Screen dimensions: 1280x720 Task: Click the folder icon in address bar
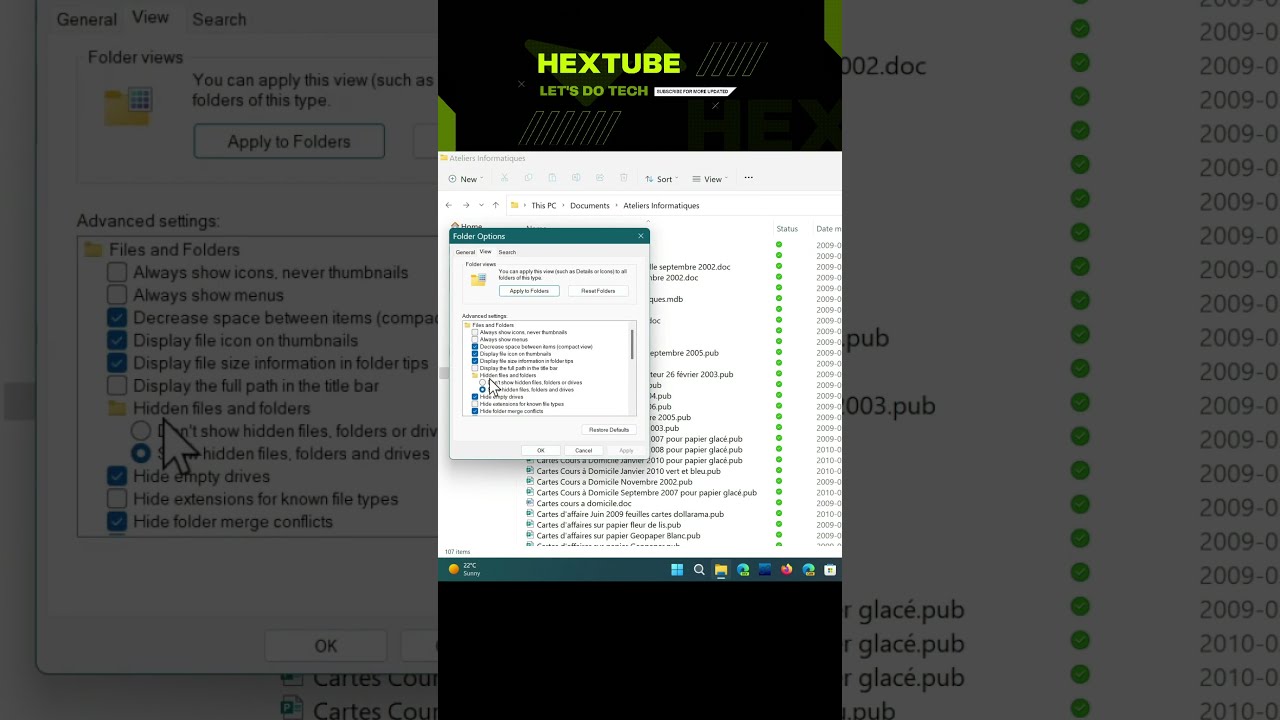(x=514, y=205)
